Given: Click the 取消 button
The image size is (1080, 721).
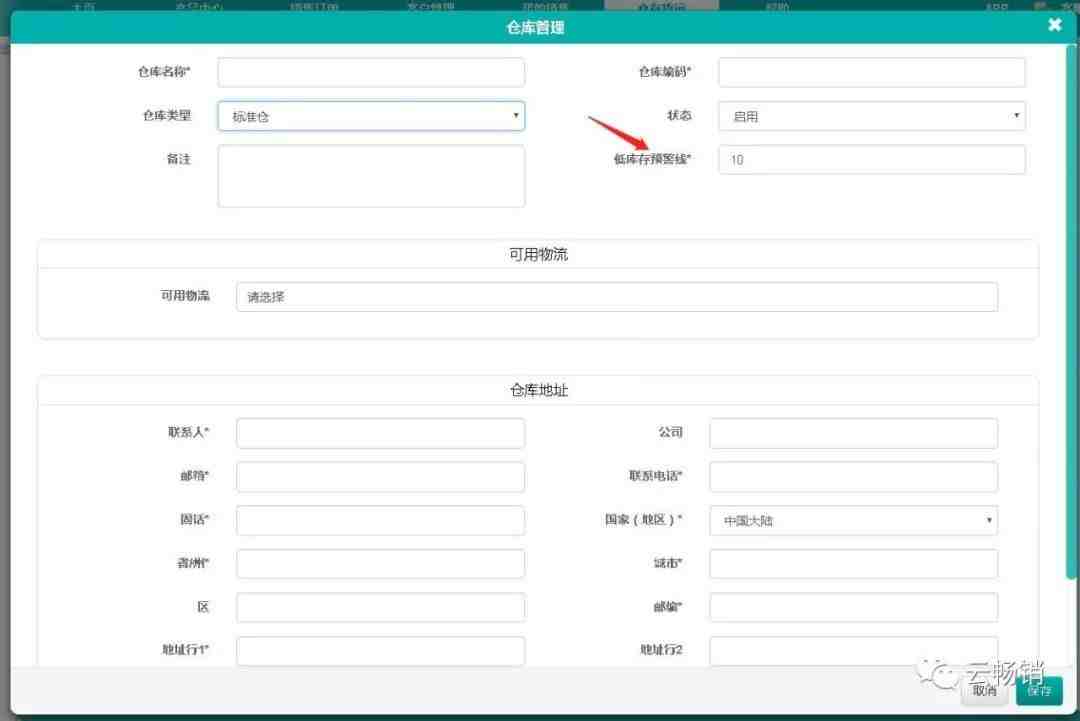Looking at the screenshot, I should pyautogui.click(x=984, y=691).
